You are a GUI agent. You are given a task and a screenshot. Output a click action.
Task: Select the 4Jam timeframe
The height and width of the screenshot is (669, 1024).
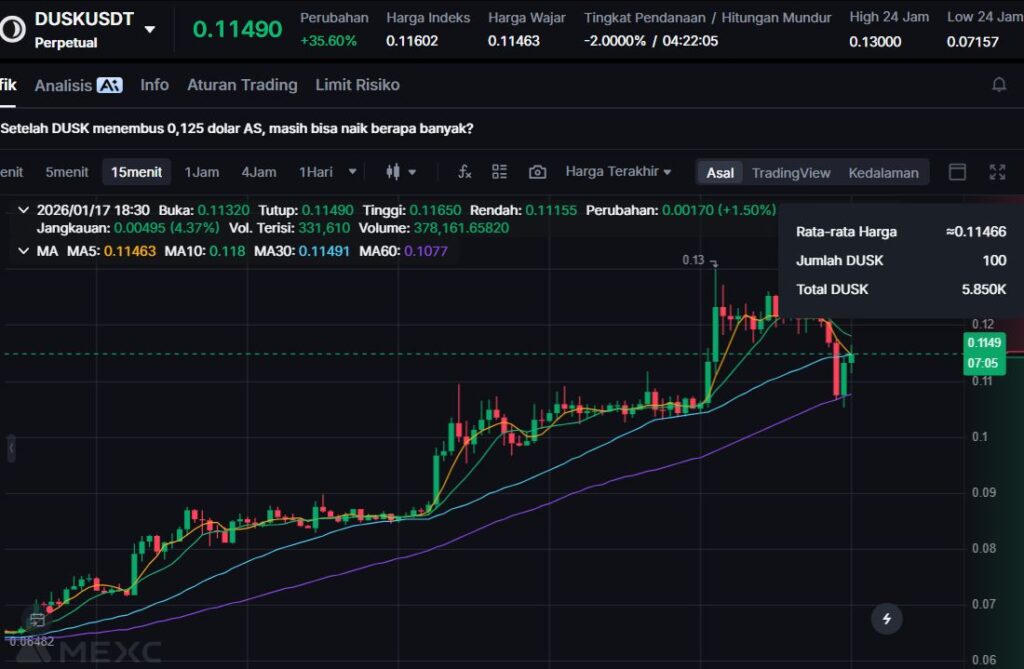click(258, 172)
